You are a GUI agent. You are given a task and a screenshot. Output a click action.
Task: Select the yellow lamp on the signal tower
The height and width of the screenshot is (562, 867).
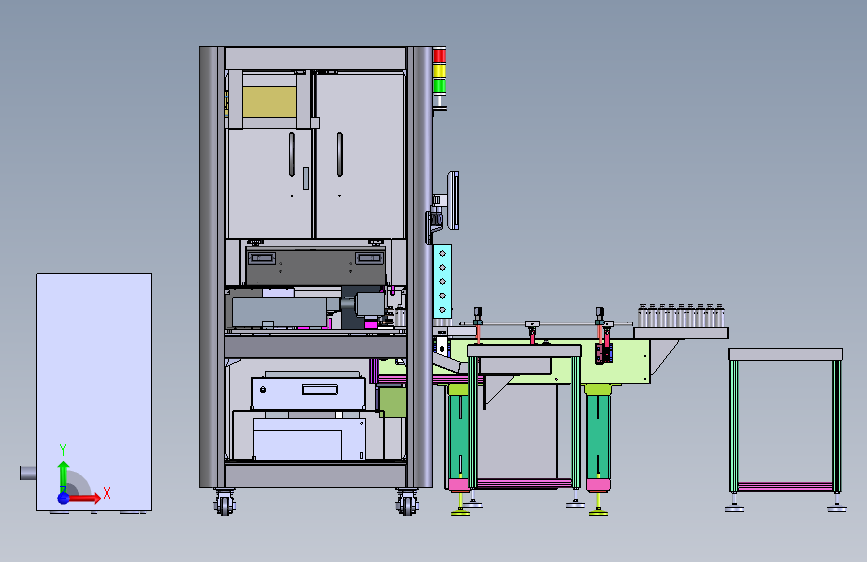(440, 71)
